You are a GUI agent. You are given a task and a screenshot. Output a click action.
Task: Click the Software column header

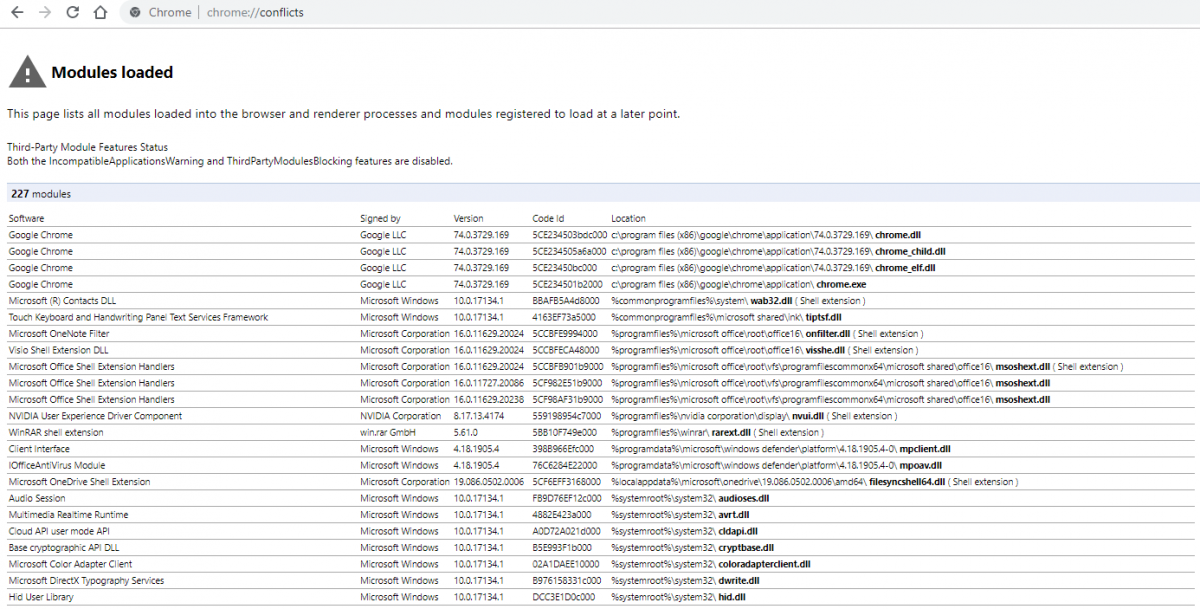coord(27,218)
